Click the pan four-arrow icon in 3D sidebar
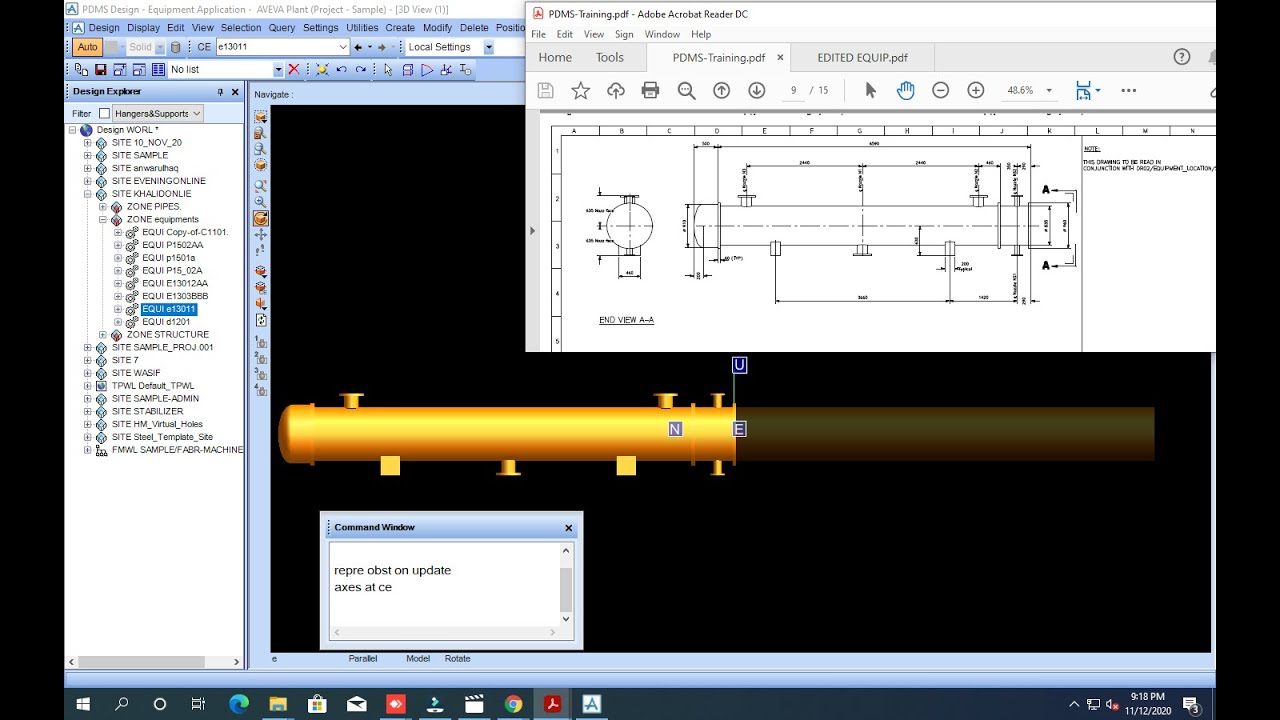Image resolution: width=1280 pixels, height=720 pixels. [x=261, y=235]
